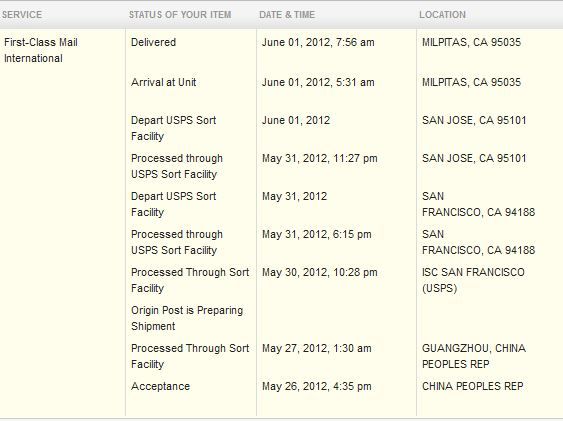Click May 26, 2012, 4:35 pm timestamp

coord(317,386)
